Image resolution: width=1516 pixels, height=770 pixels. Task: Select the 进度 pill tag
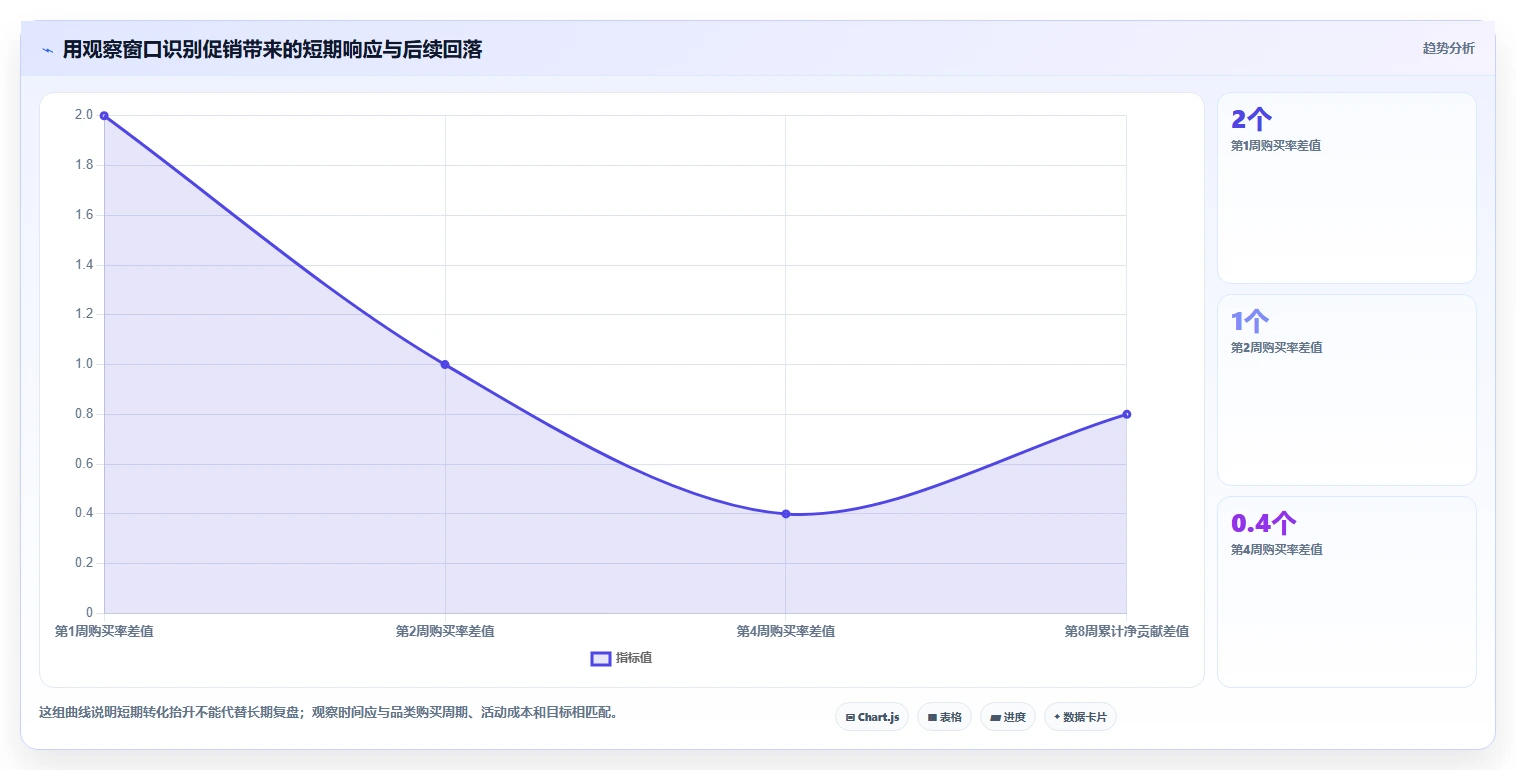(x=1008, y=717)
